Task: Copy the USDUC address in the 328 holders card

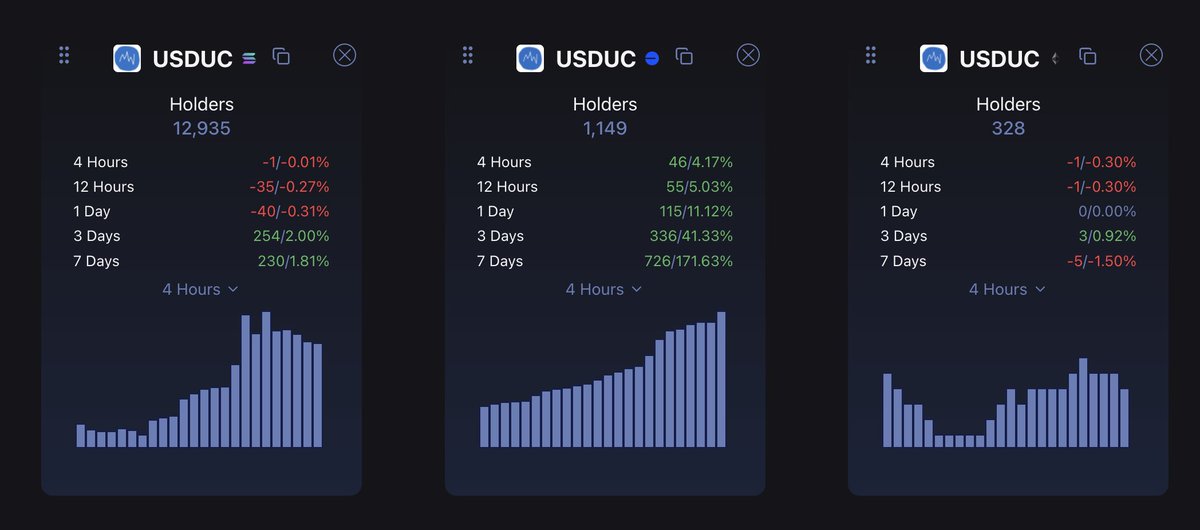Action: (1088, 57)
